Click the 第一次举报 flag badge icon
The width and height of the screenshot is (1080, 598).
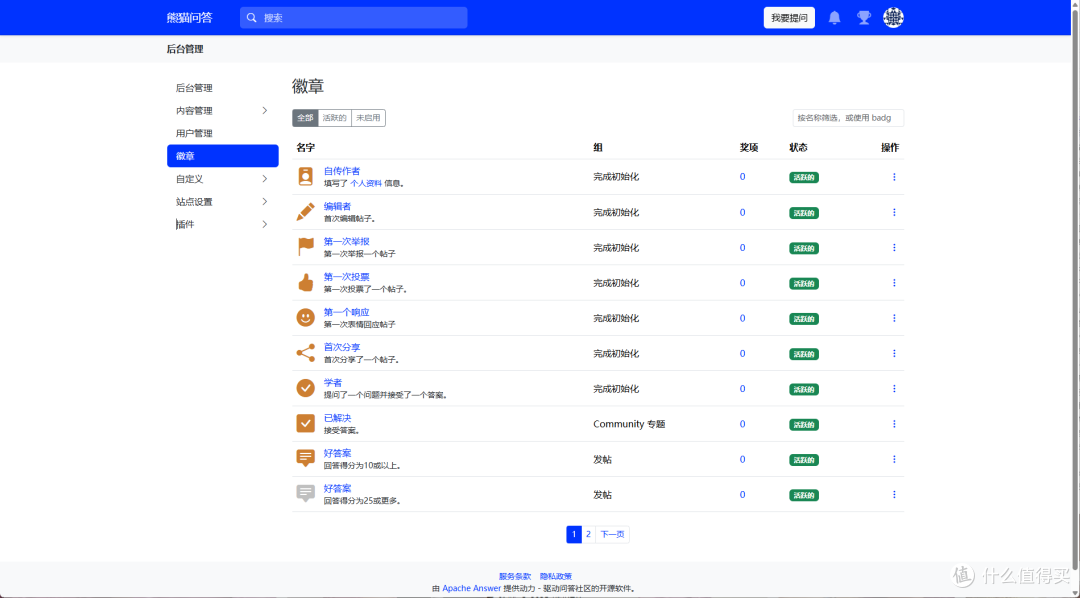point(305,247)
